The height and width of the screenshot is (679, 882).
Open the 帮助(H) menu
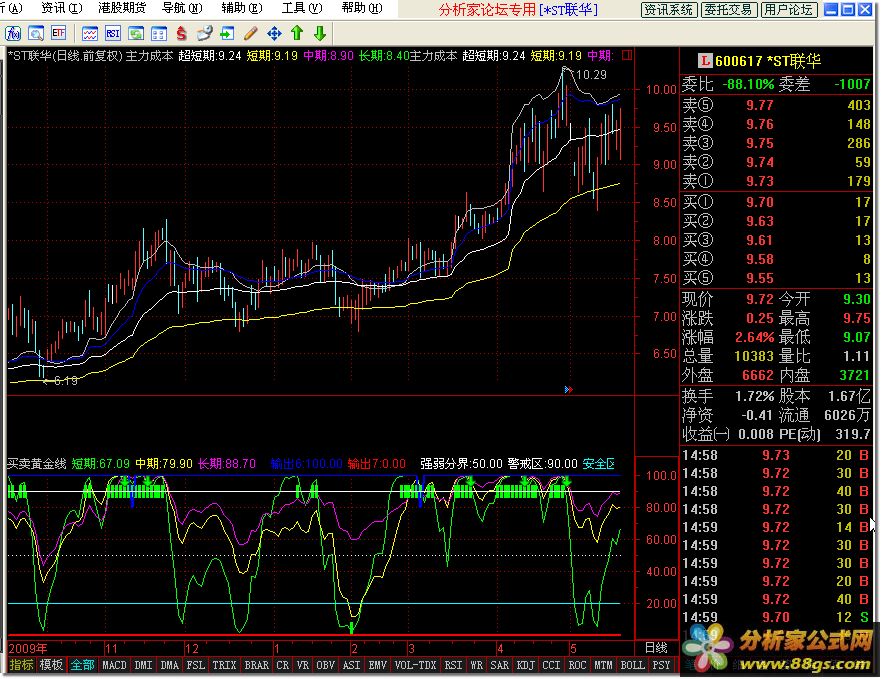[362, 8]
